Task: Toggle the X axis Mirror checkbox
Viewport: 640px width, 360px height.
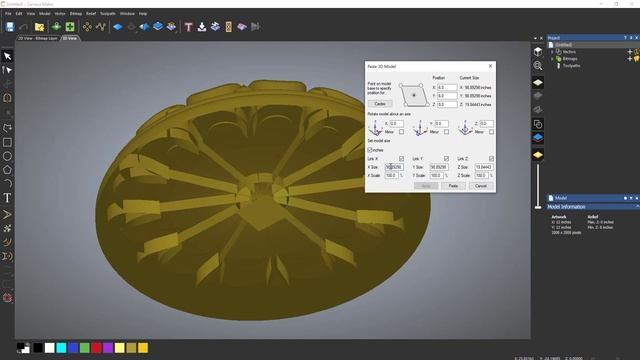Action: pyautogui.click(x=401, y=132)
